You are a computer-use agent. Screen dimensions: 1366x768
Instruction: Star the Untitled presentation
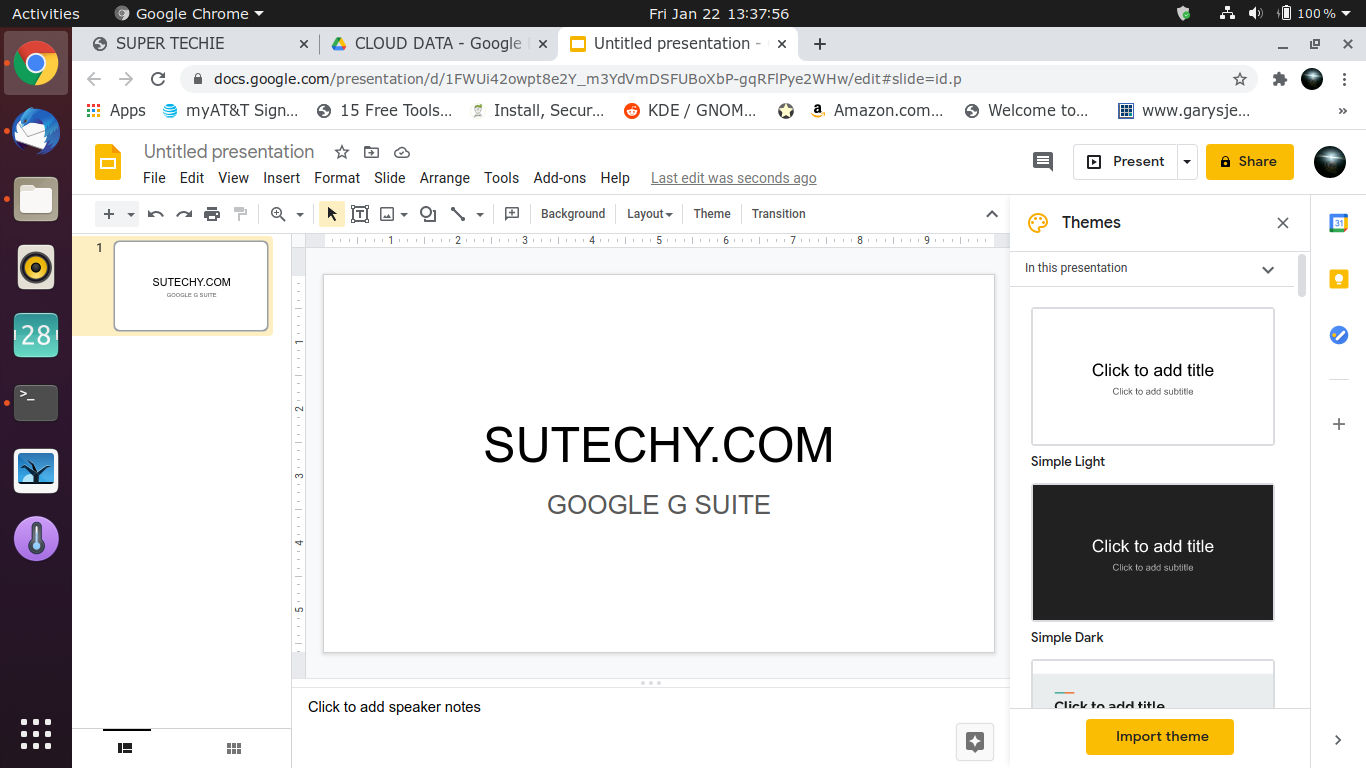[x=341, y=152]
